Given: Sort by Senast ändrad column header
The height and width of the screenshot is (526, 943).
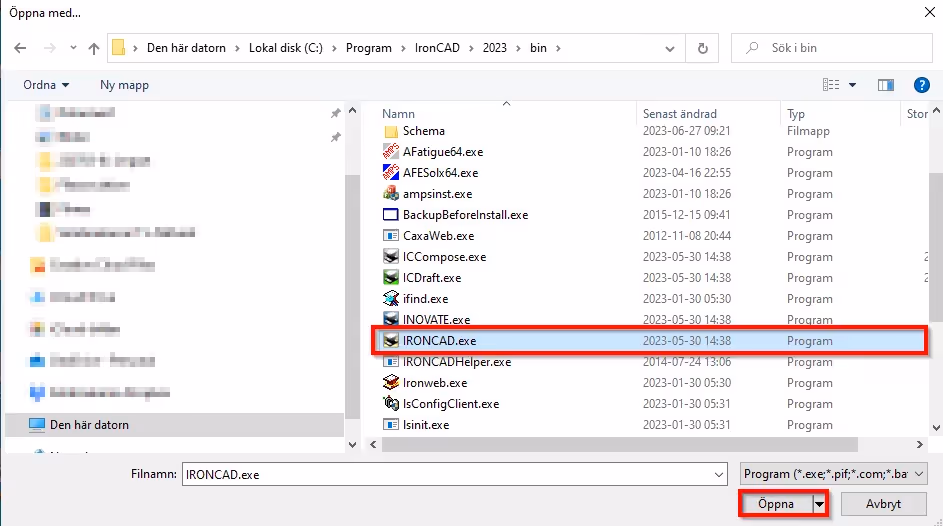Looking at the screenshot, I should pos(680,114).
